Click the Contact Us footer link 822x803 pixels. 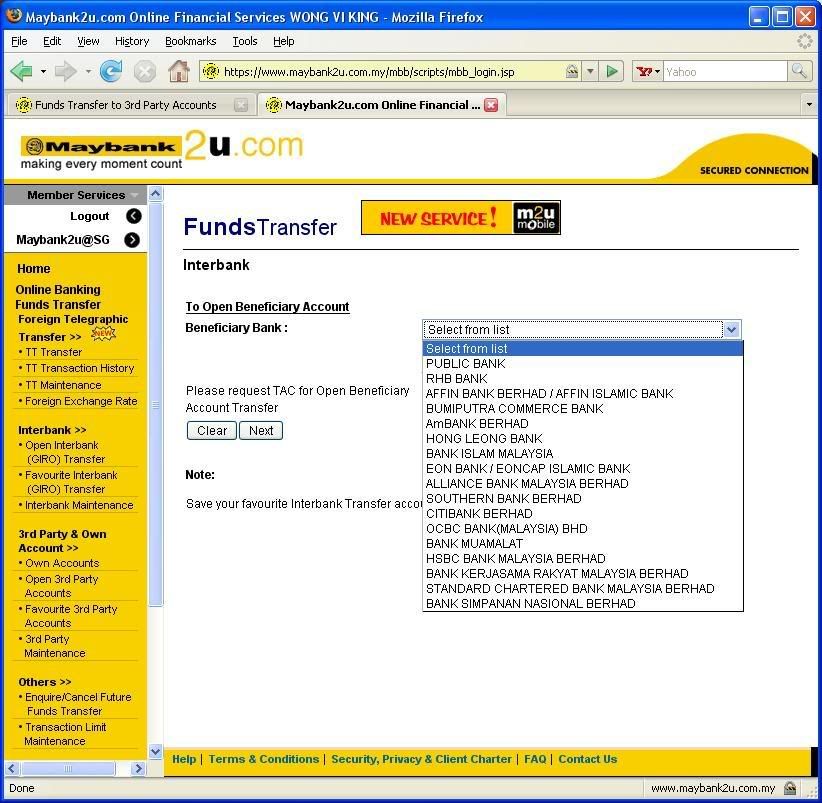(588, 759)
